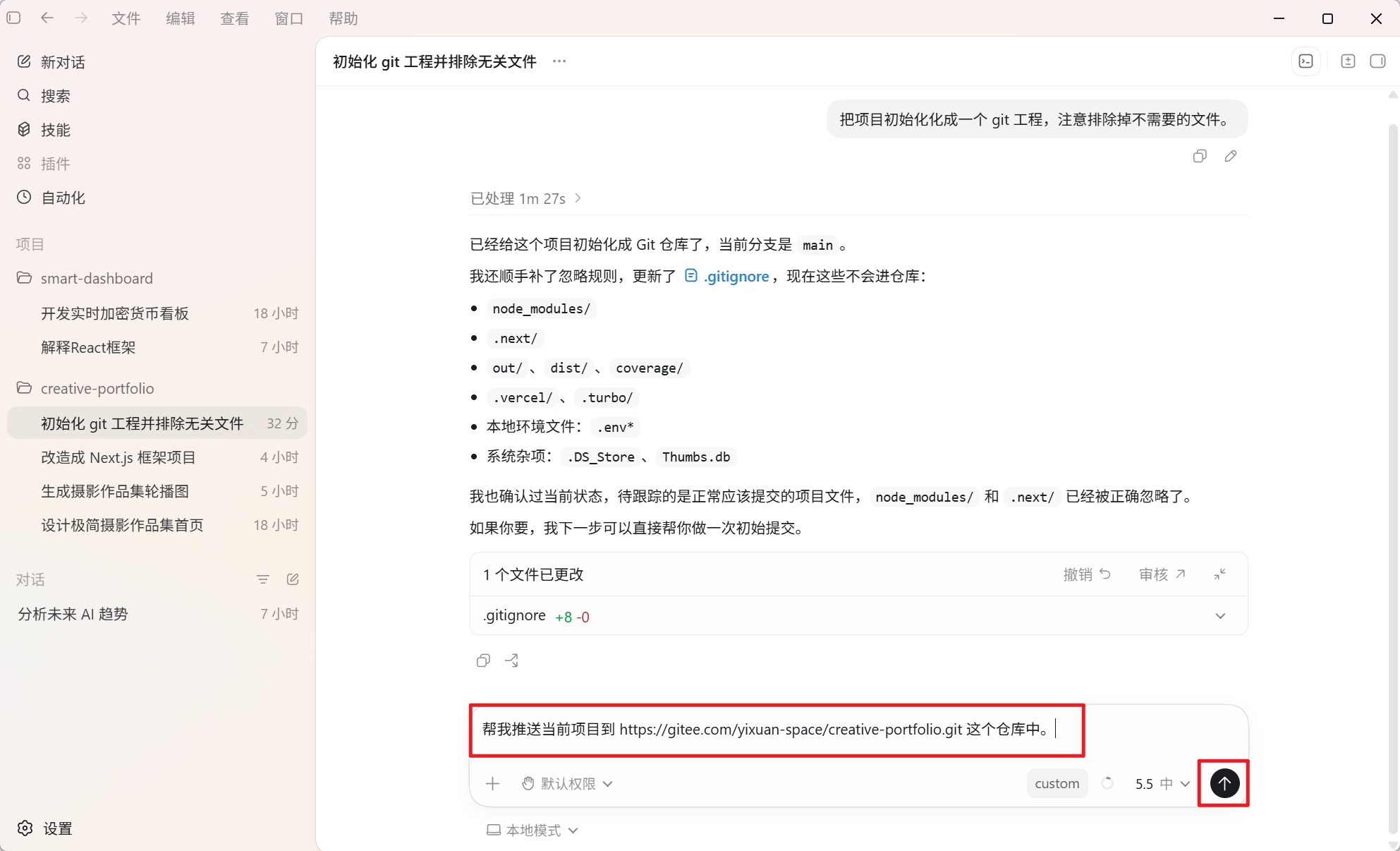Viewport: 1400px width, 851px height.
Task: Select the creative-portfolio project folder
Action: [x=157, y=388]
